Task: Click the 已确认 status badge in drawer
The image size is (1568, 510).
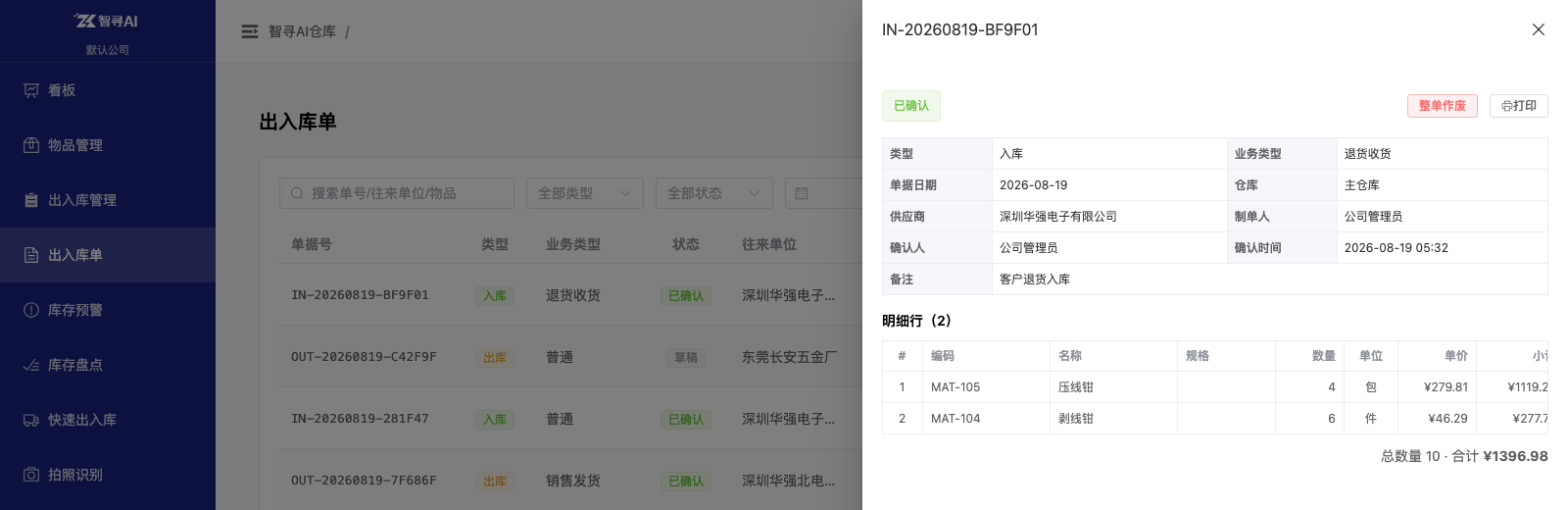Action: (x=911, y=106)
